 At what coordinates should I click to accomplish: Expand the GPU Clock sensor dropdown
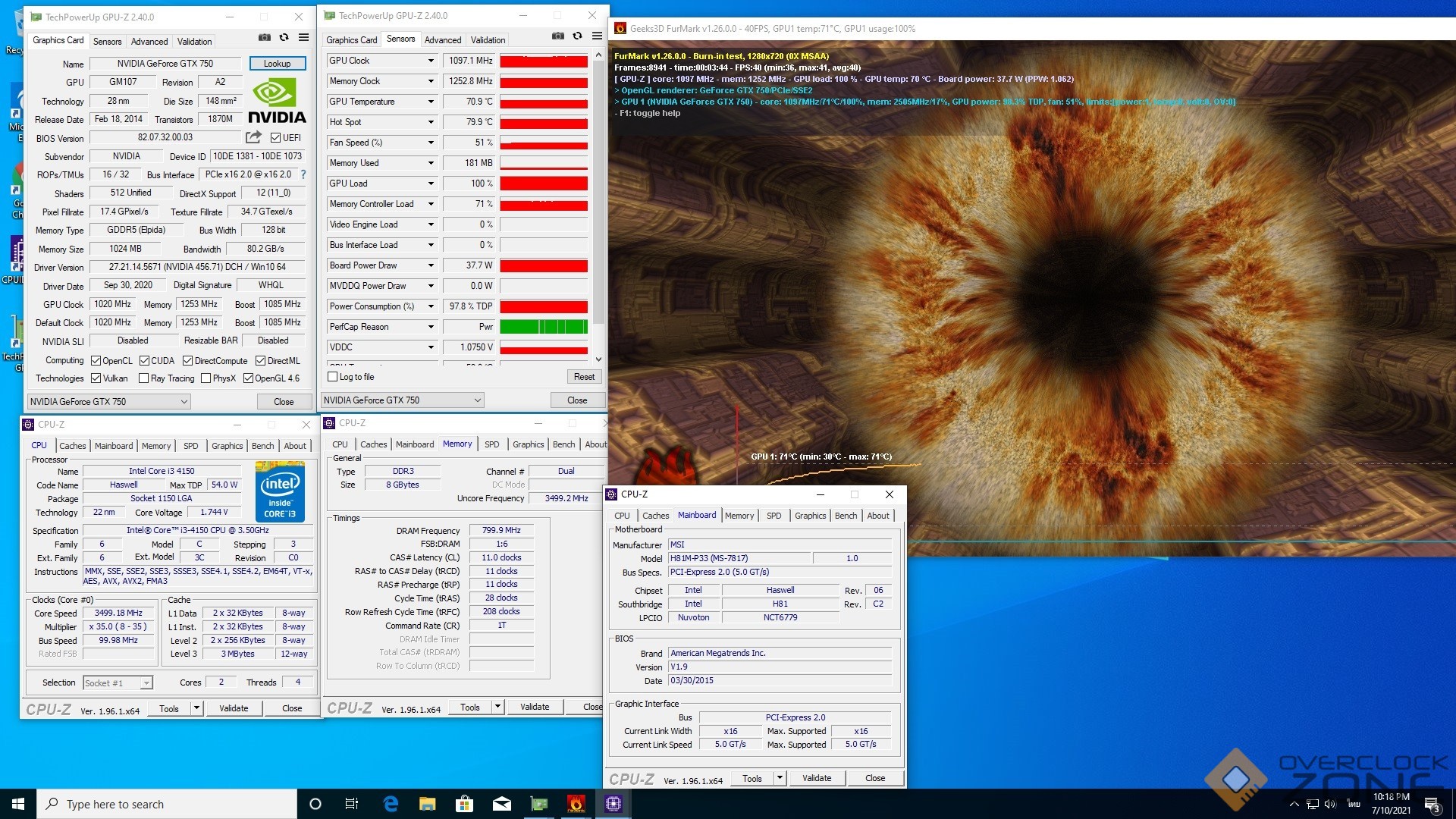[431, 61]
